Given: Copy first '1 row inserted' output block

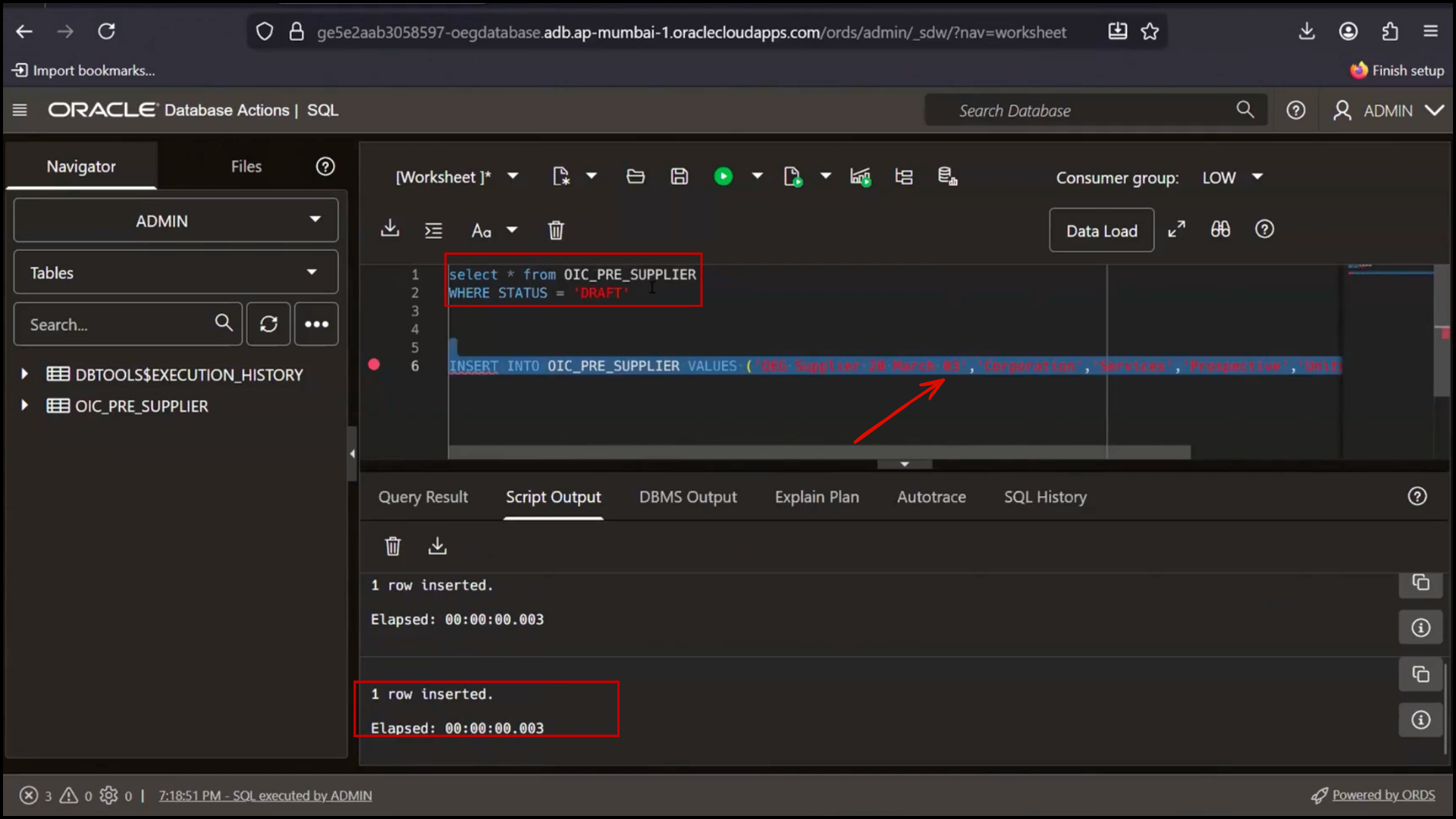Looking at the screenshot, I should pos(1420,582).
